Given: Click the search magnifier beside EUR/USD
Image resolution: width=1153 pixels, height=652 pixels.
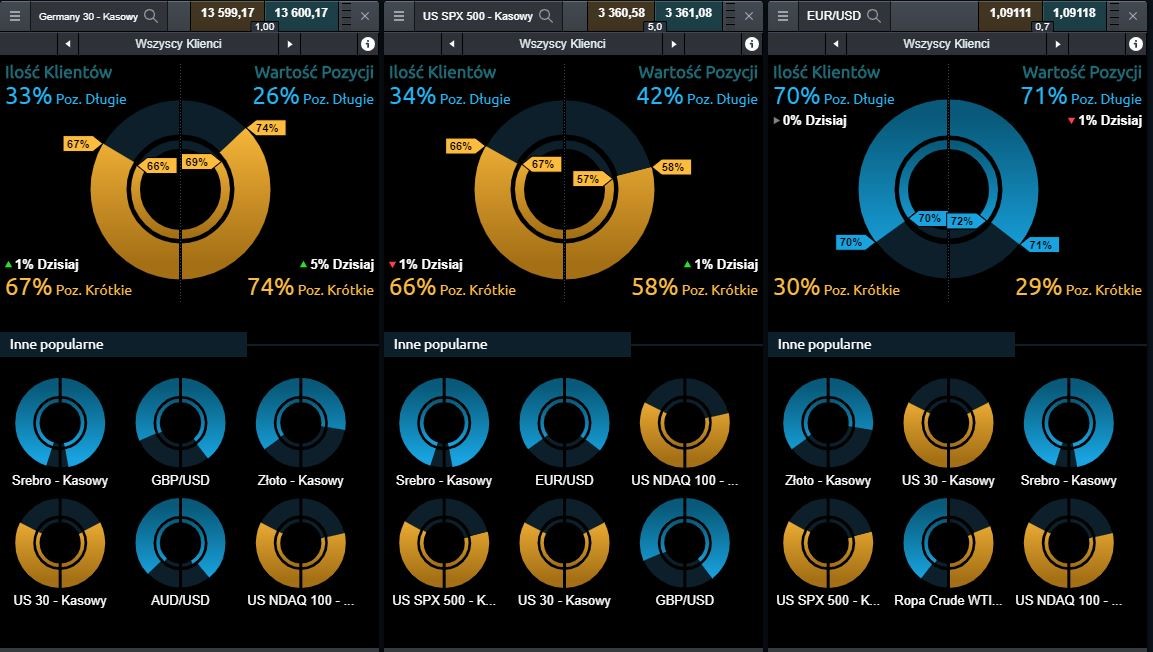Looking at the screenshot, I should (x=874, y=16).
